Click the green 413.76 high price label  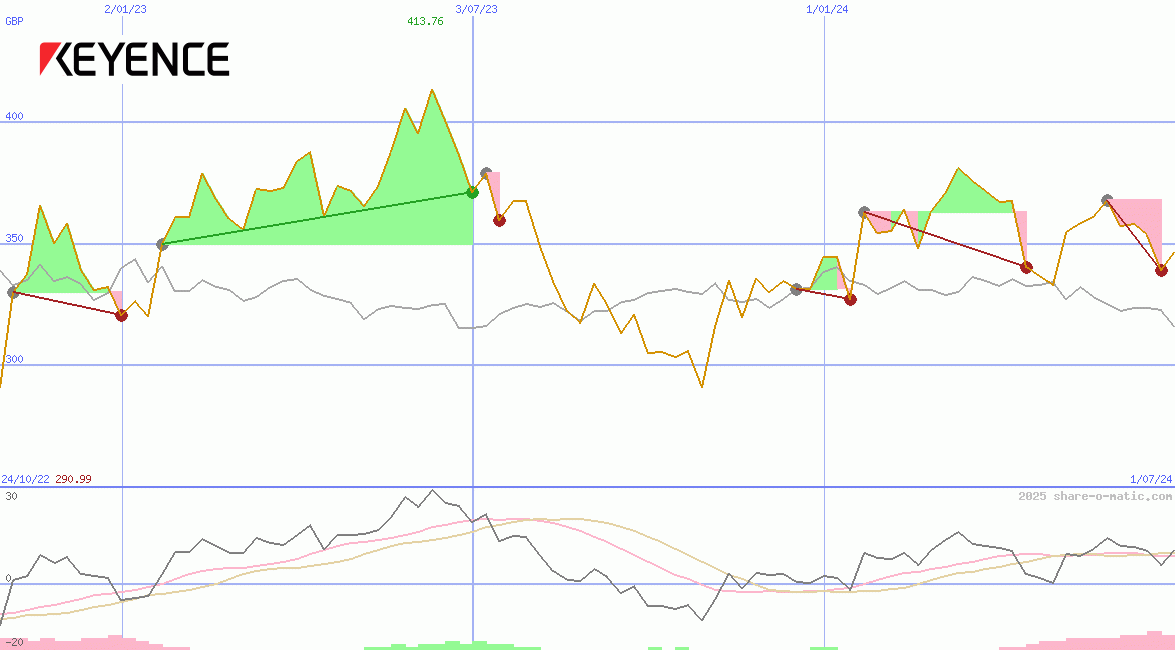tap(425, 21)
